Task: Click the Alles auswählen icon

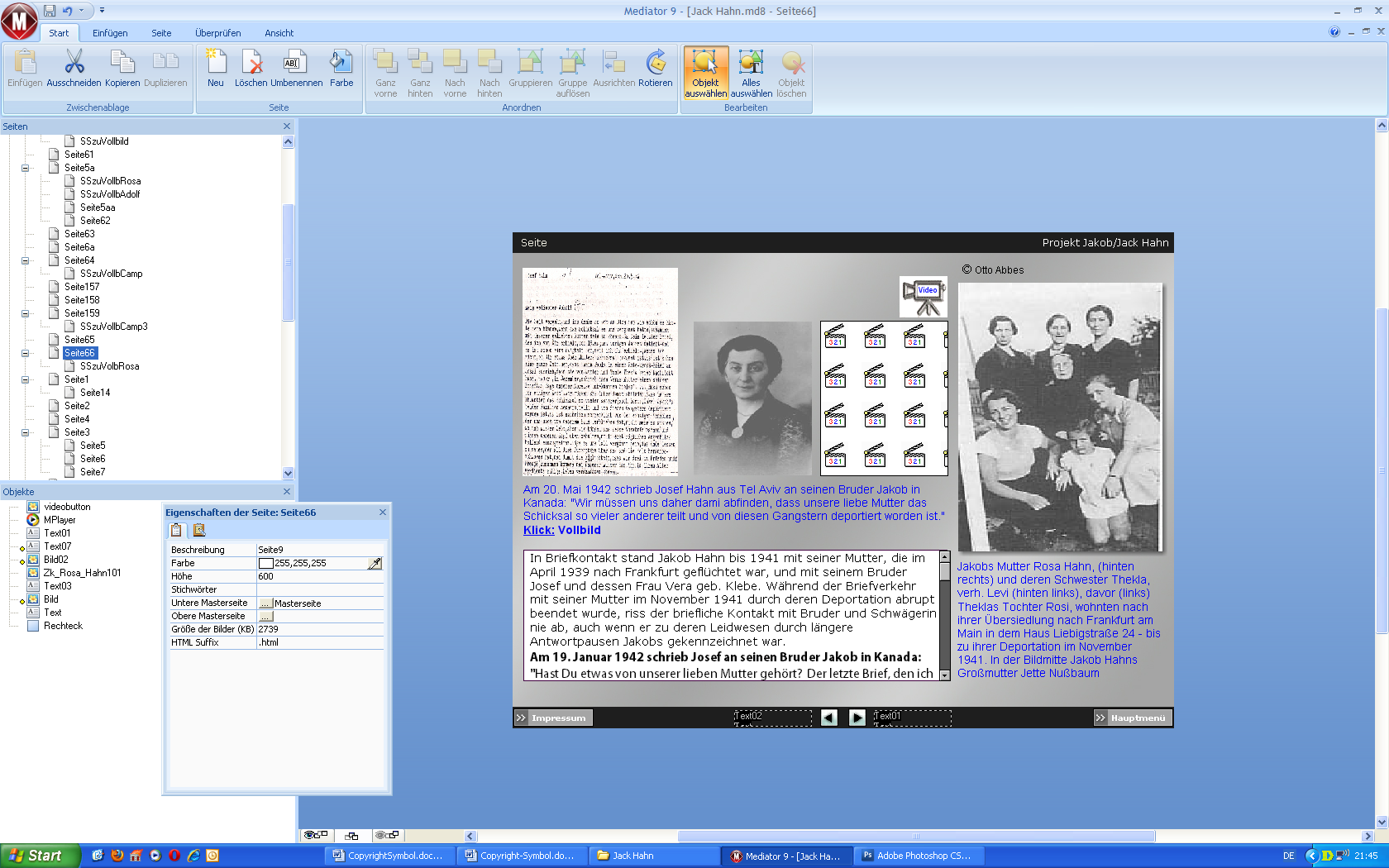Action: (x=751, y=63)
